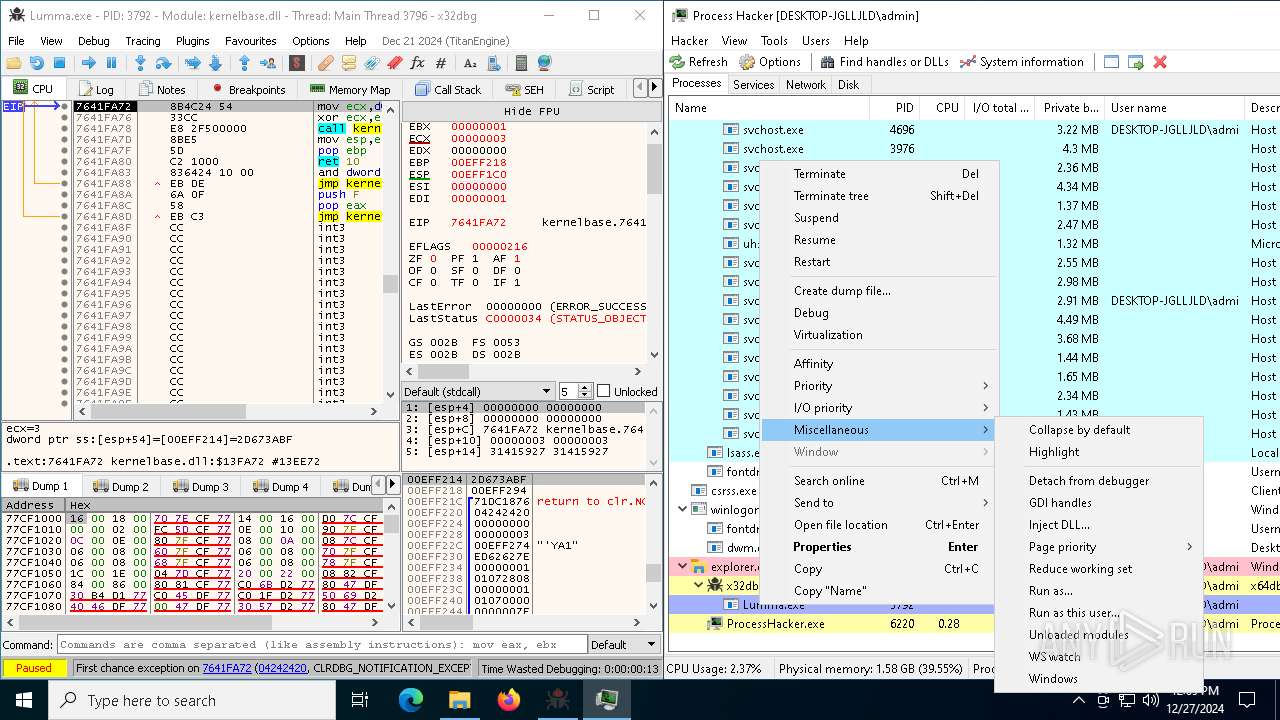
Task: Click Find handles or DLLs button
Action: tap(884, 62)
